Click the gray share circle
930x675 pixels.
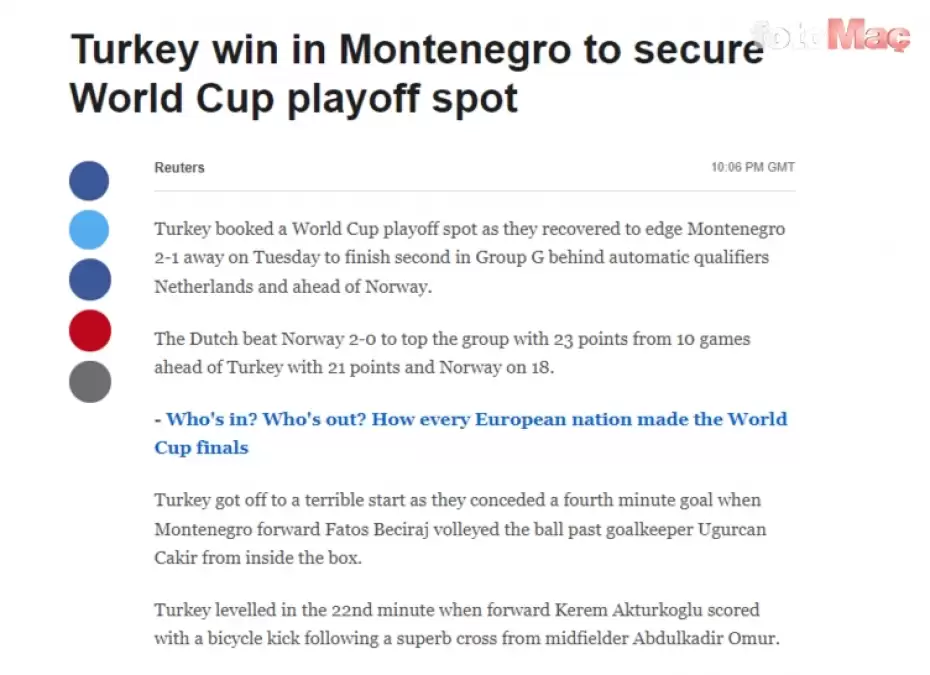point(89,381)
